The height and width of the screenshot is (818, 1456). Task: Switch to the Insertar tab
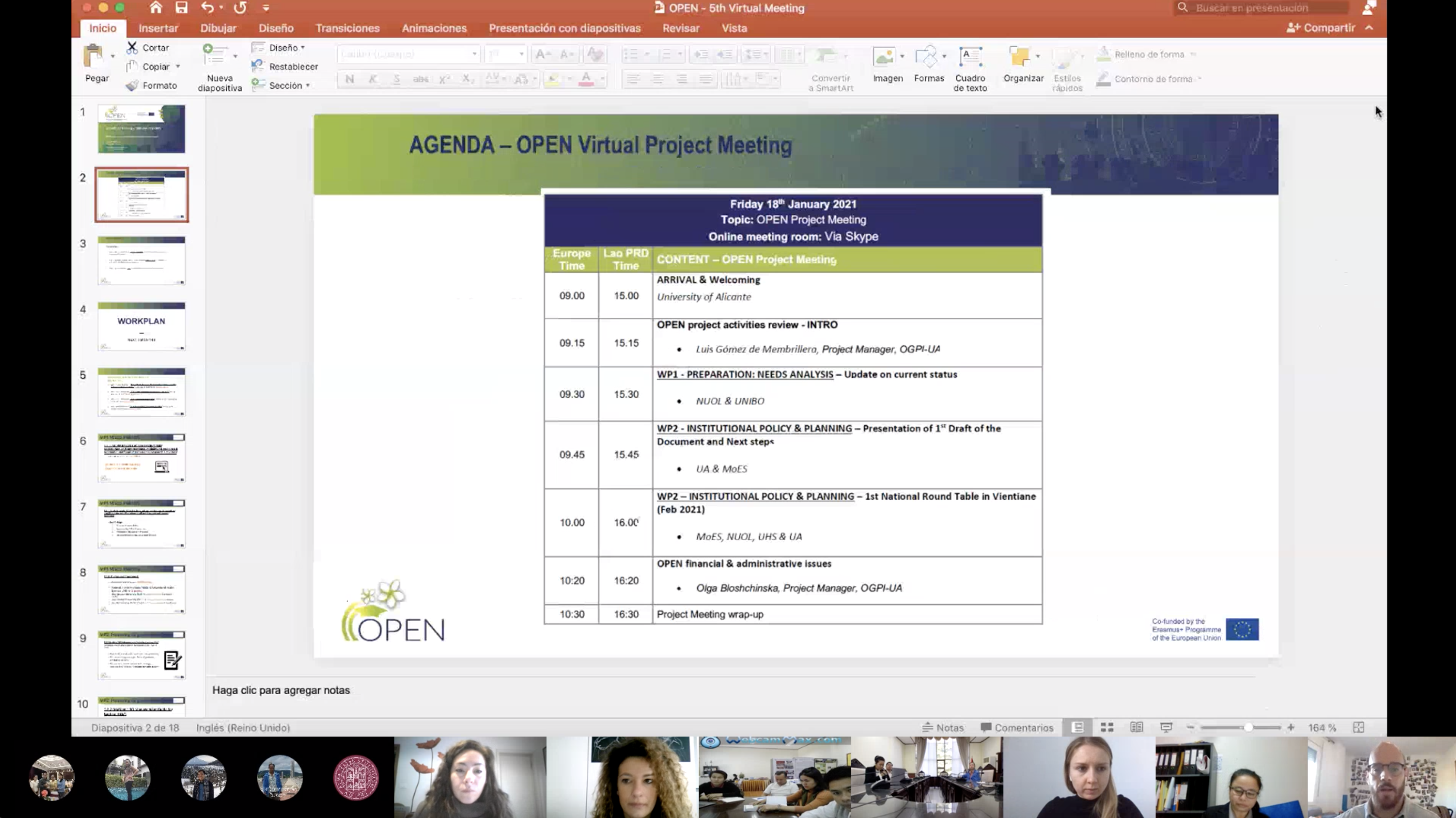158,28
